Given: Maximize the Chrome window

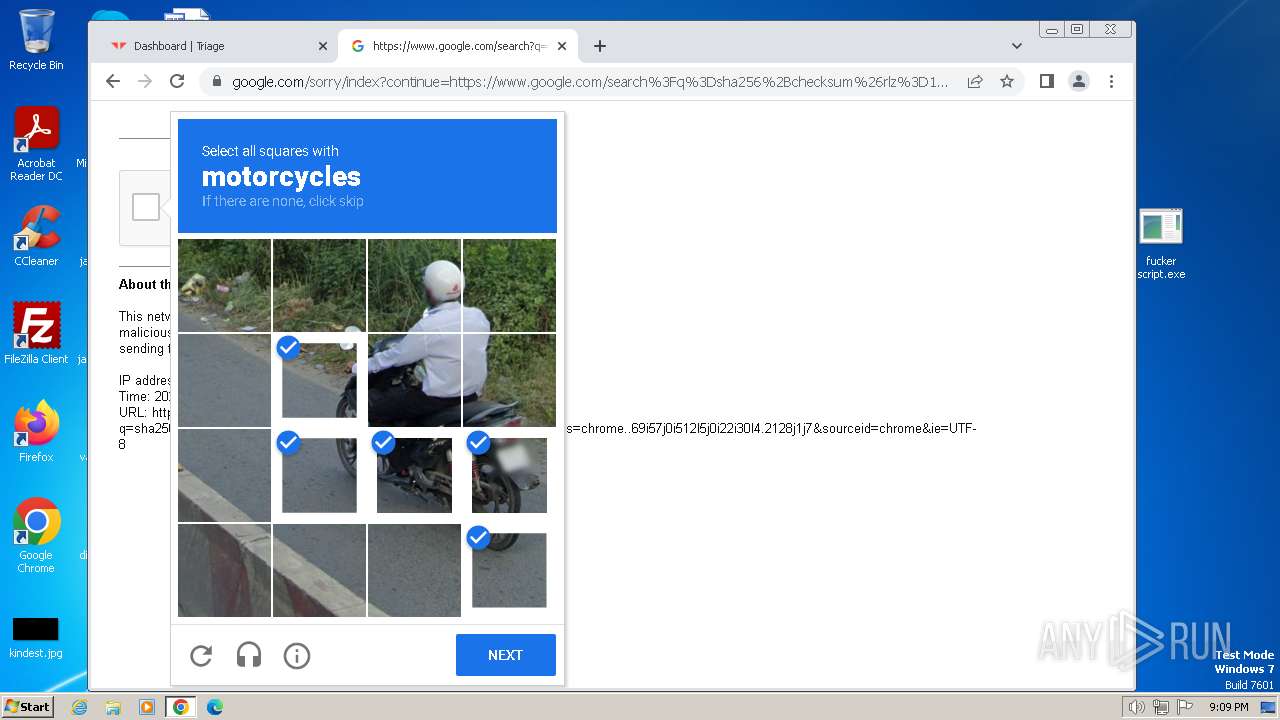Looking at the screenshot, I should [x=1077, y=29].
